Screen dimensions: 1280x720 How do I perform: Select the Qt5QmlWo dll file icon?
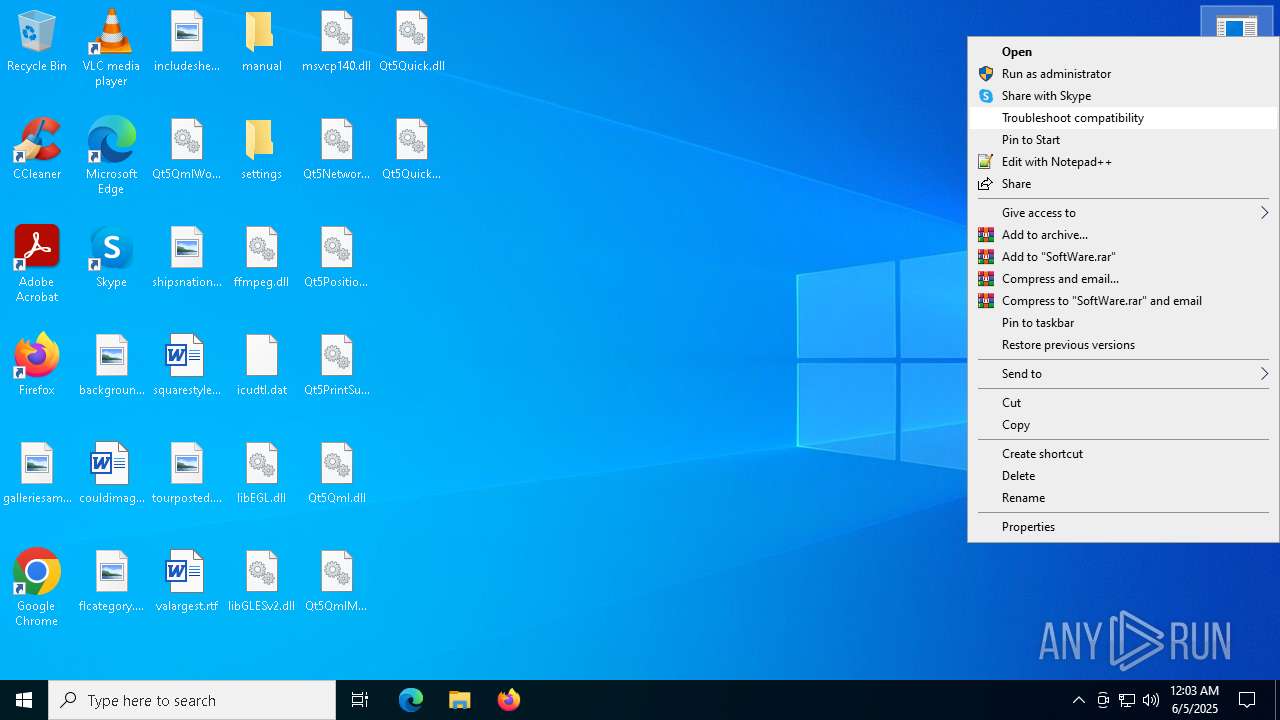tap(186, 149)
